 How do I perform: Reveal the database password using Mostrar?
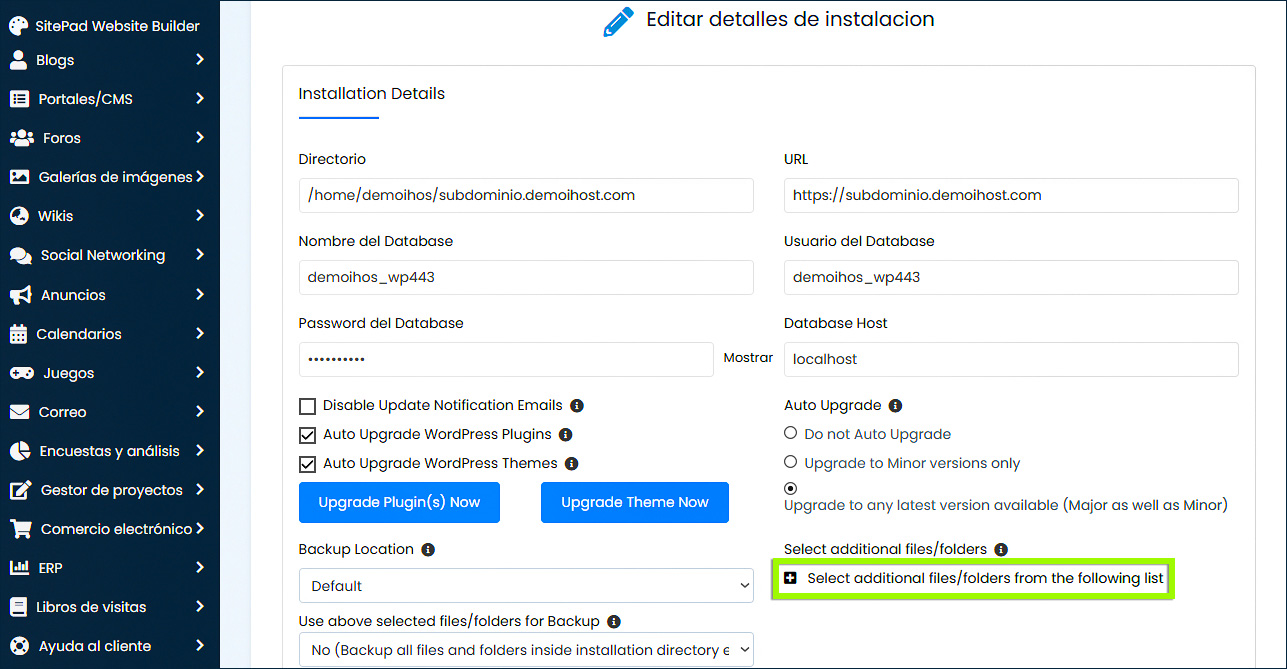[x=747, y=356]
